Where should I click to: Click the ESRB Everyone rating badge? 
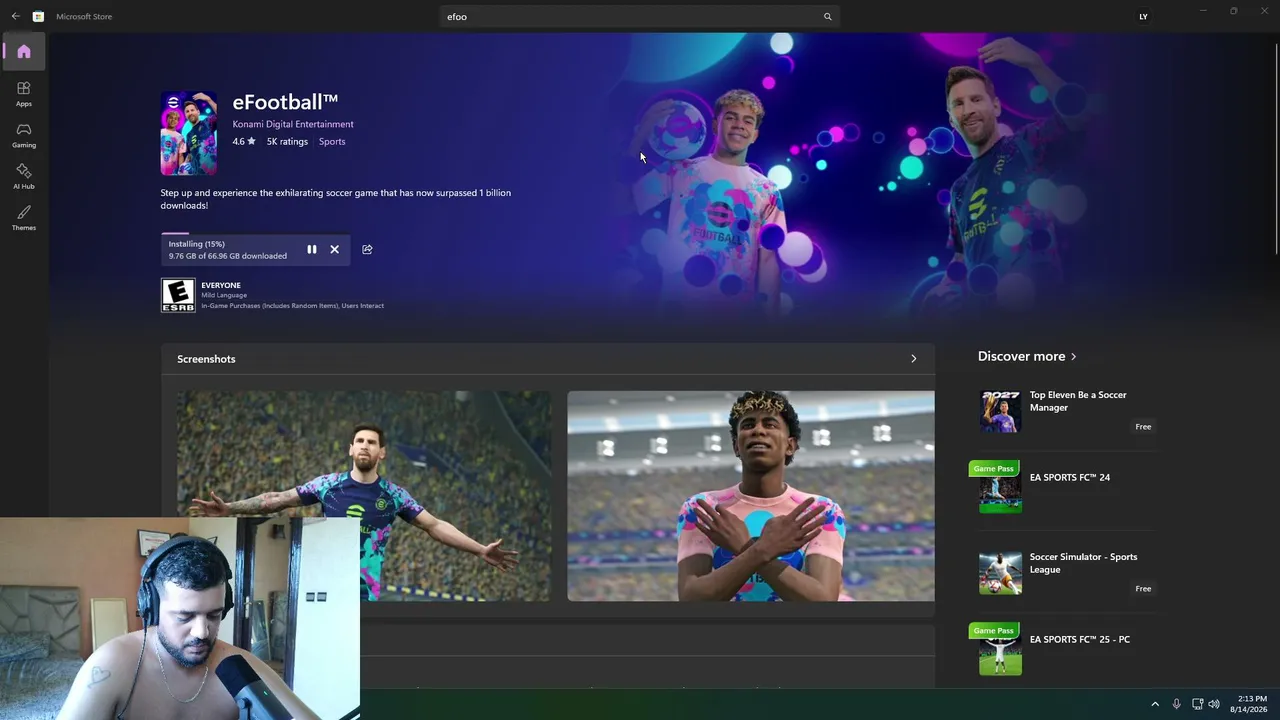tap(178, 295)
